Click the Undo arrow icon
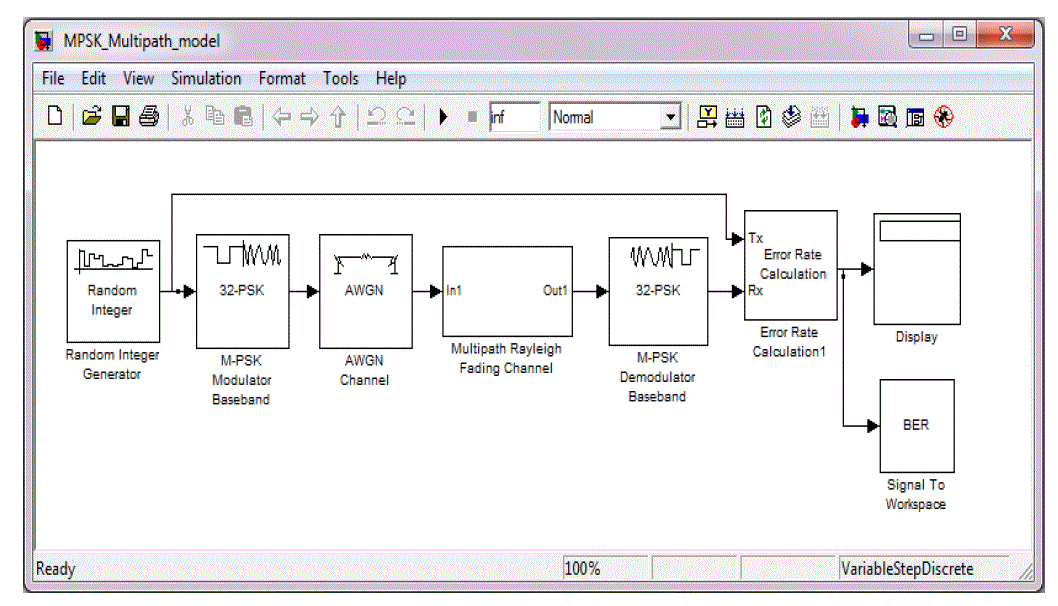This screenshot has height=606, width=1058. click(376, 118)
